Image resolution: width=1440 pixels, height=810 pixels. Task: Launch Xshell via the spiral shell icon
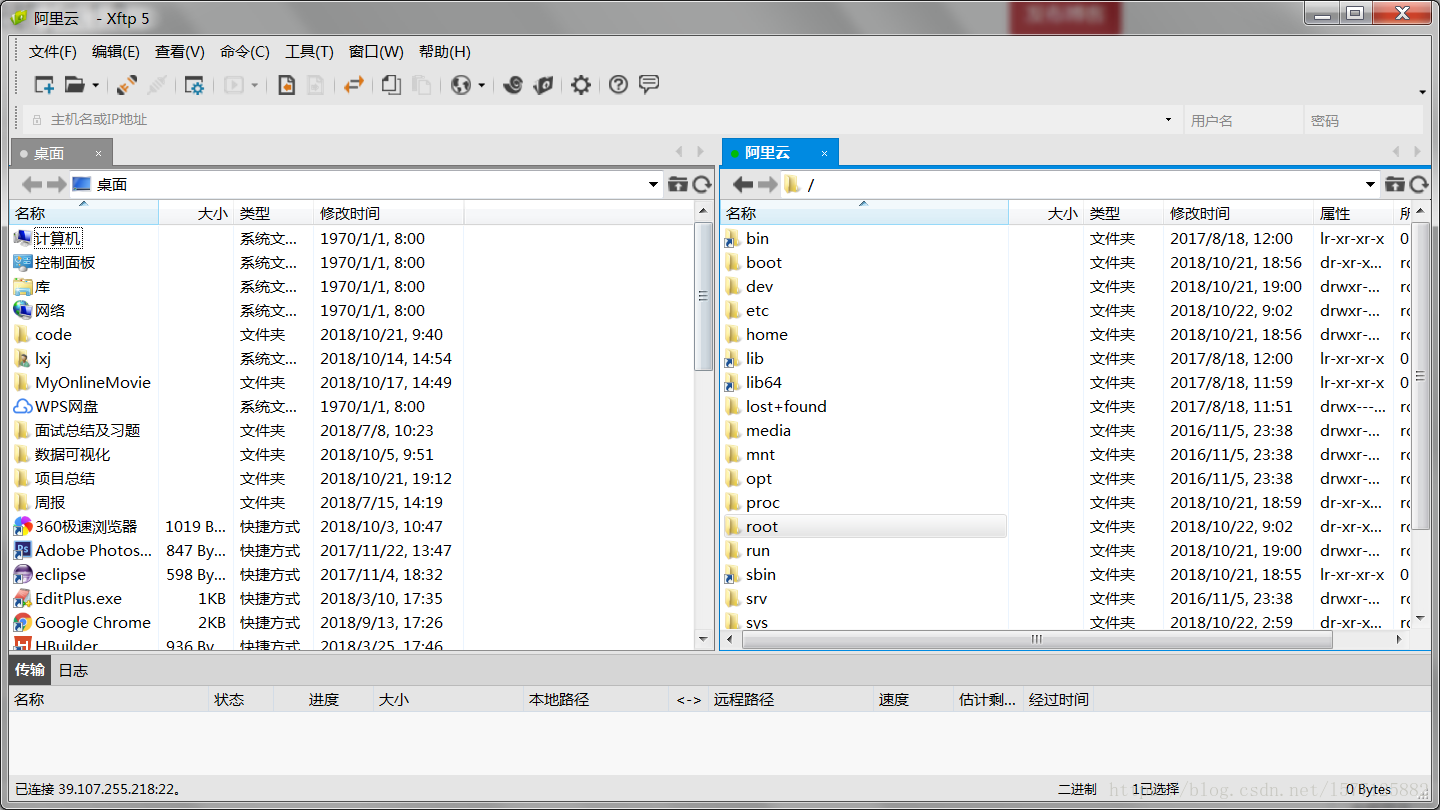coord(513,86)
